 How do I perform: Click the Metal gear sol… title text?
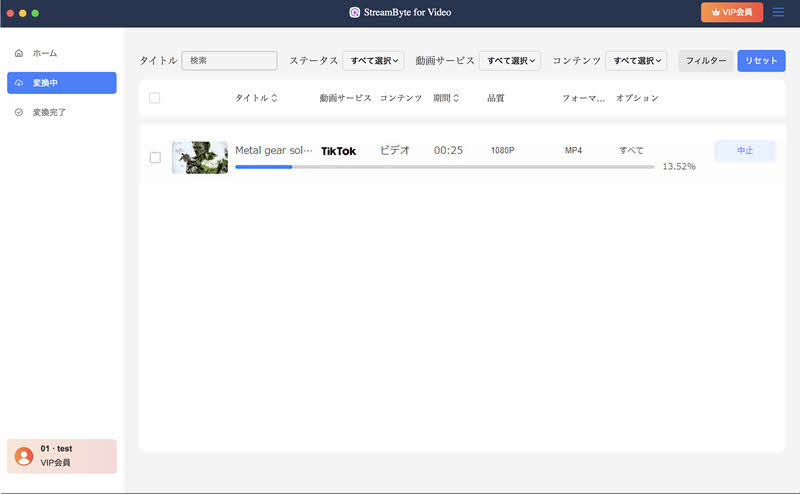pyautogui.click(x=273, y=150)
